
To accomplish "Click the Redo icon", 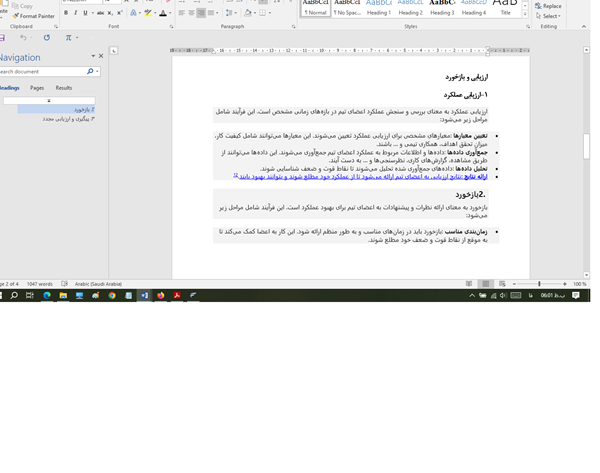I will pos(45,38).
